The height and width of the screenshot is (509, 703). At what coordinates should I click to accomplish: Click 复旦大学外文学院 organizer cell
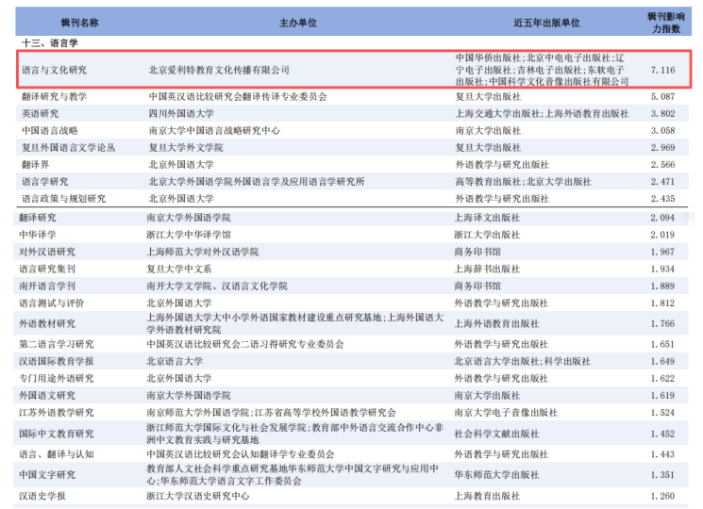point(186,148)
